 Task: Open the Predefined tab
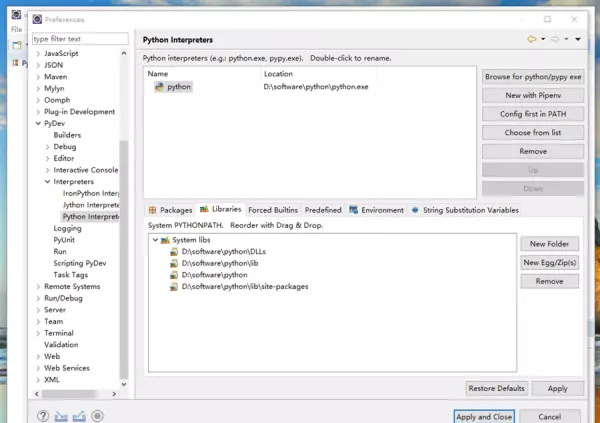coord(323,210)
